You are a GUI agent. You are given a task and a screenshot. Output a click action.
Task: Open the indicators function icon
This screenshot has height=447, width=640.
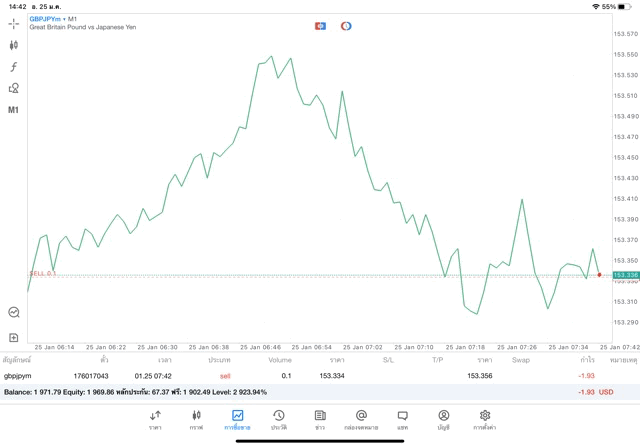[14, 67]
